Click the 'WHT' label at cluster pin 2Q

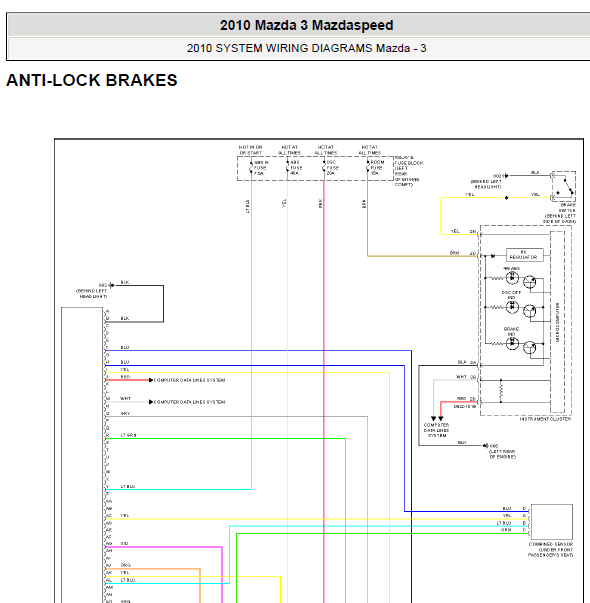[x=461, y=377]
